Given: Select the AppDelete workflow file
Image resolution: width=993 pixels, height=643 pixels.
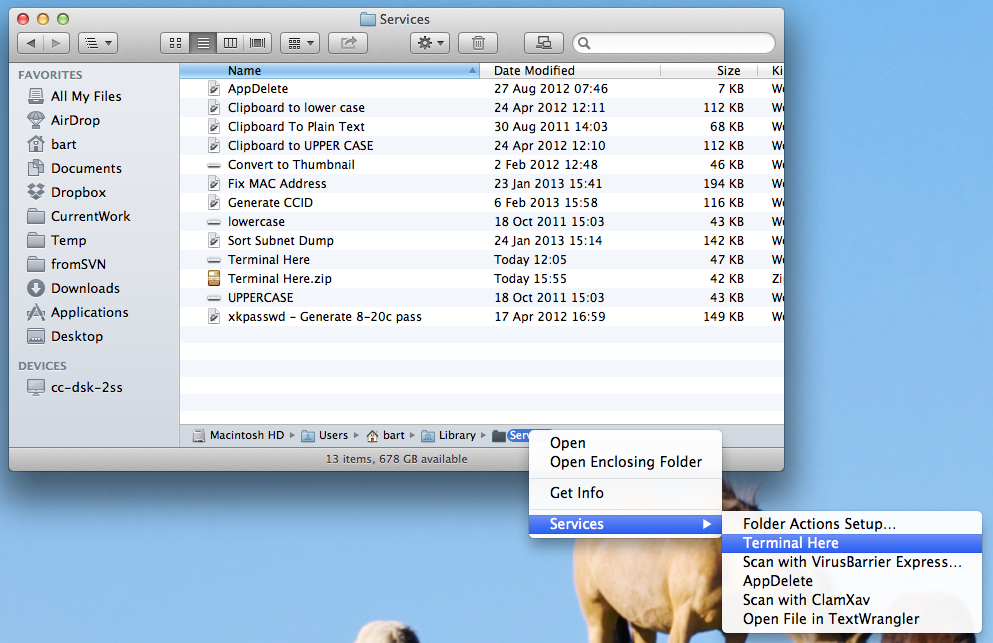Looking at the screenshot, I should click(x=258, y=89).
